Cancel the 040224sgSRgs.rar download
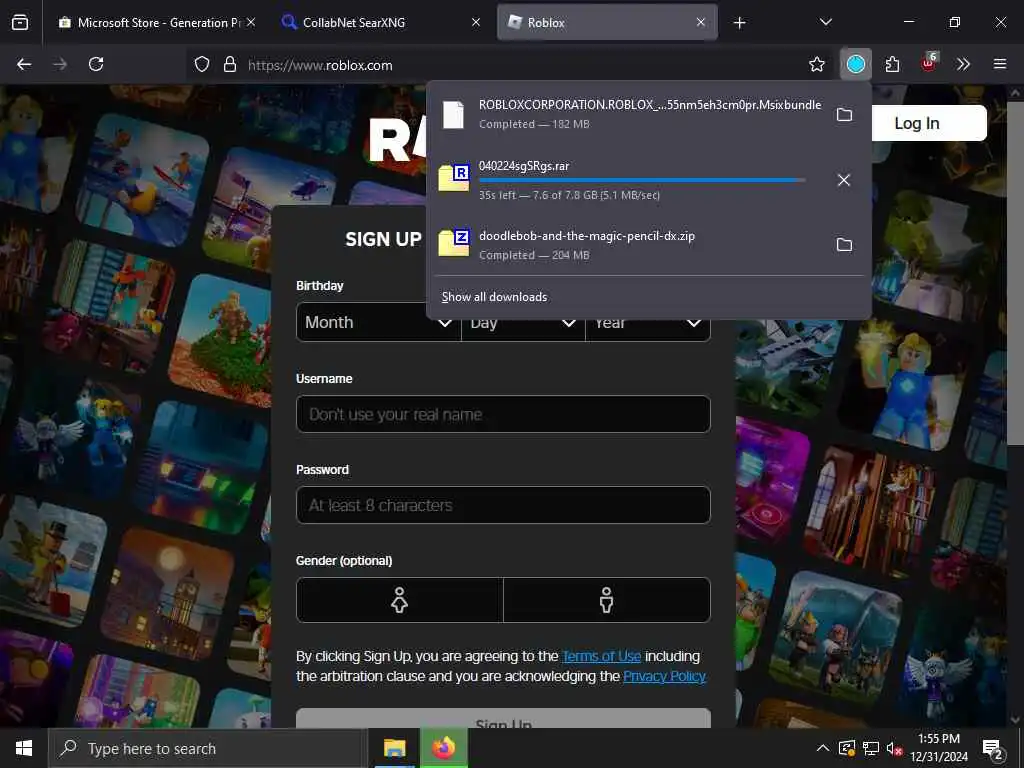 [844, 180]
